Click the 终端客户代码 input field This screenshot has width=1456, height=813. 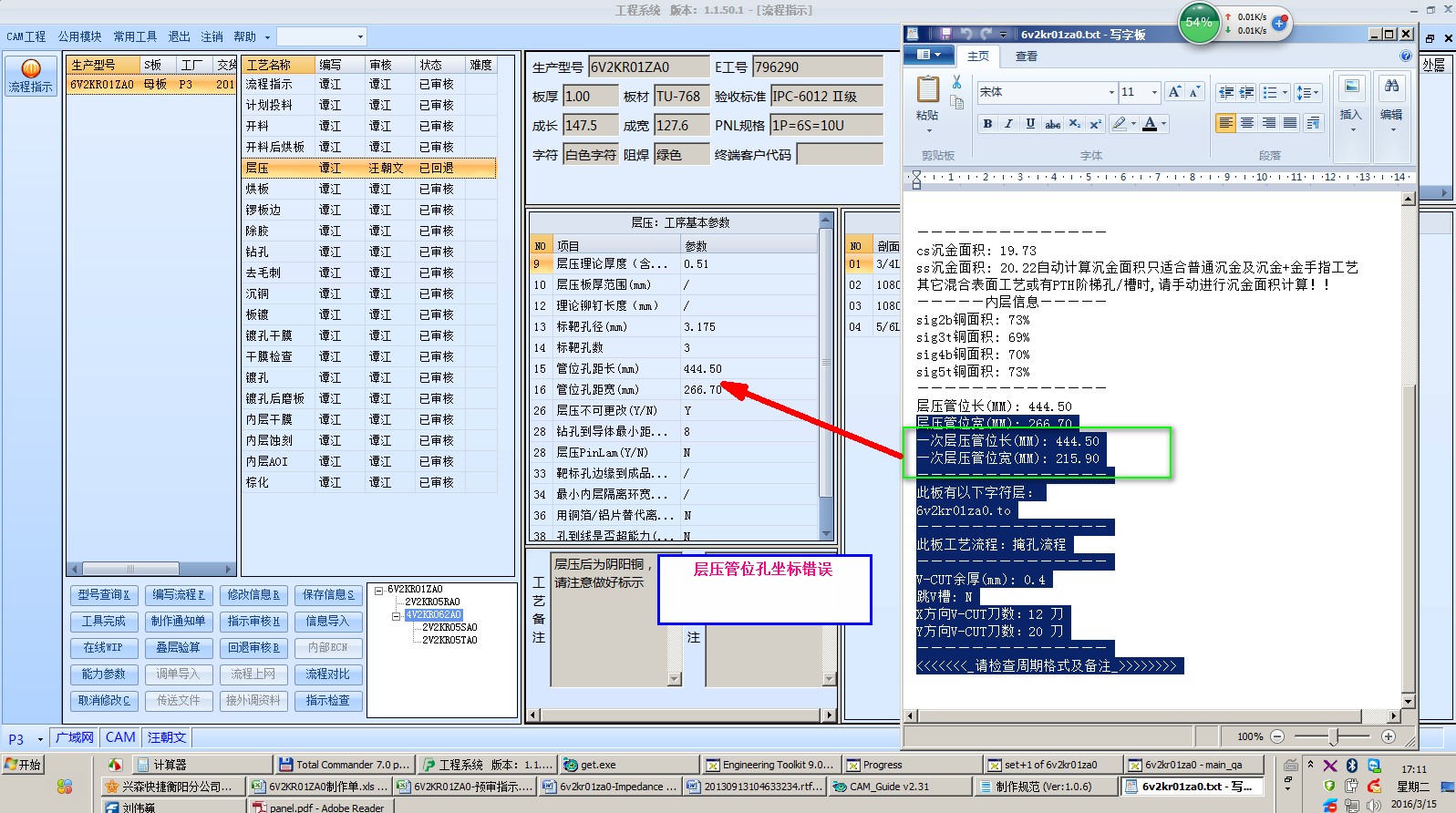[840, 155]
